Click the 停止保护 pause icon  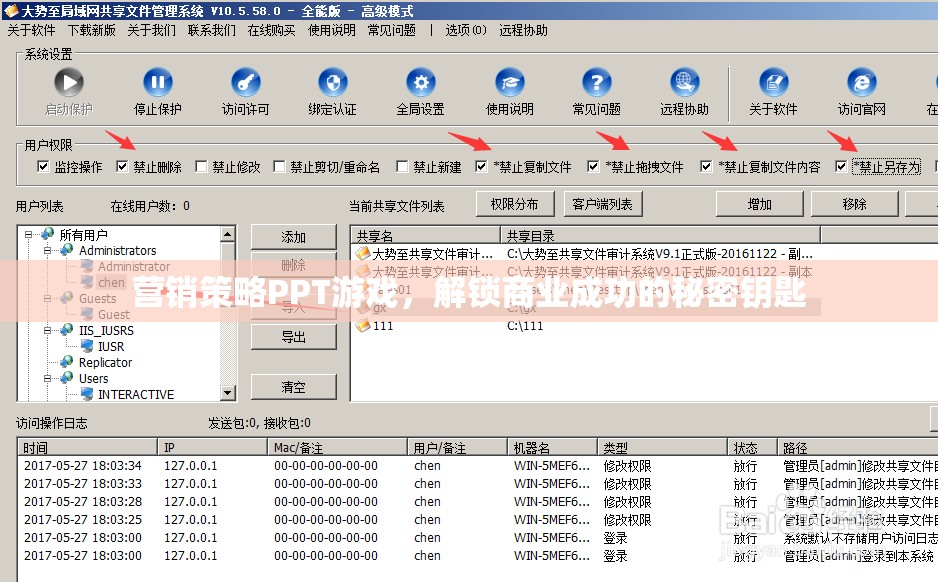(x=157, y=83)
